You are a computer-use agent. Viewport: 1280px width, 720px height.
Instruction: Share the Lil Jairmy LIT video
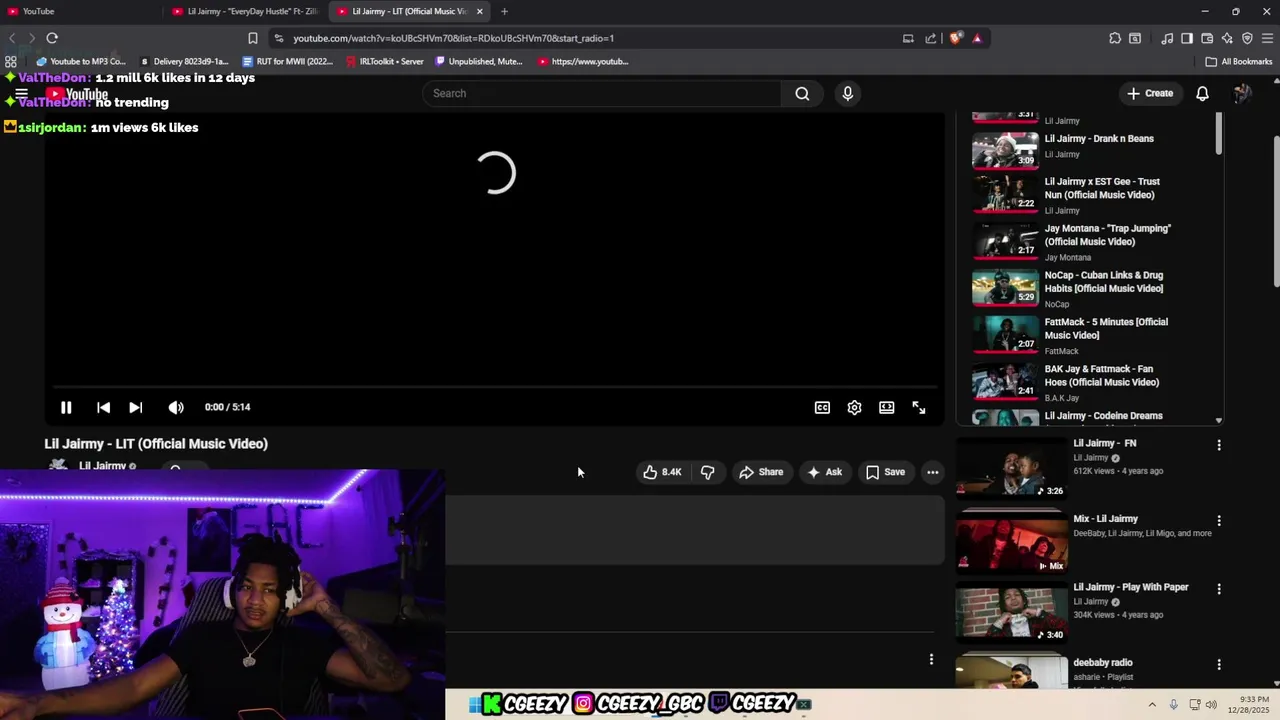pyautogui.click(x=761, y=472)
